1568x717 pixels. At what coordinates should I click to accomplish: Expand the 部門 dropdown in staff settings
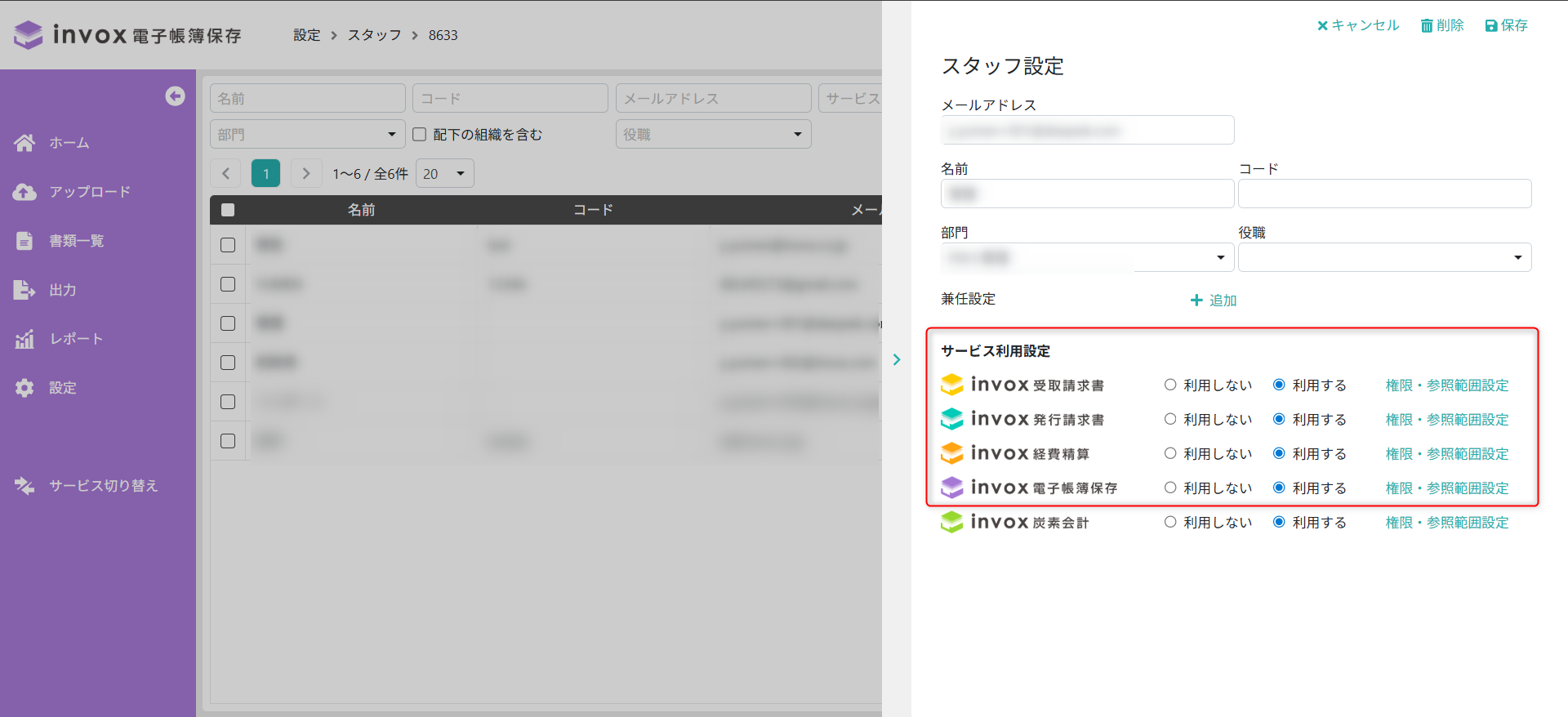coord(1087,257)
